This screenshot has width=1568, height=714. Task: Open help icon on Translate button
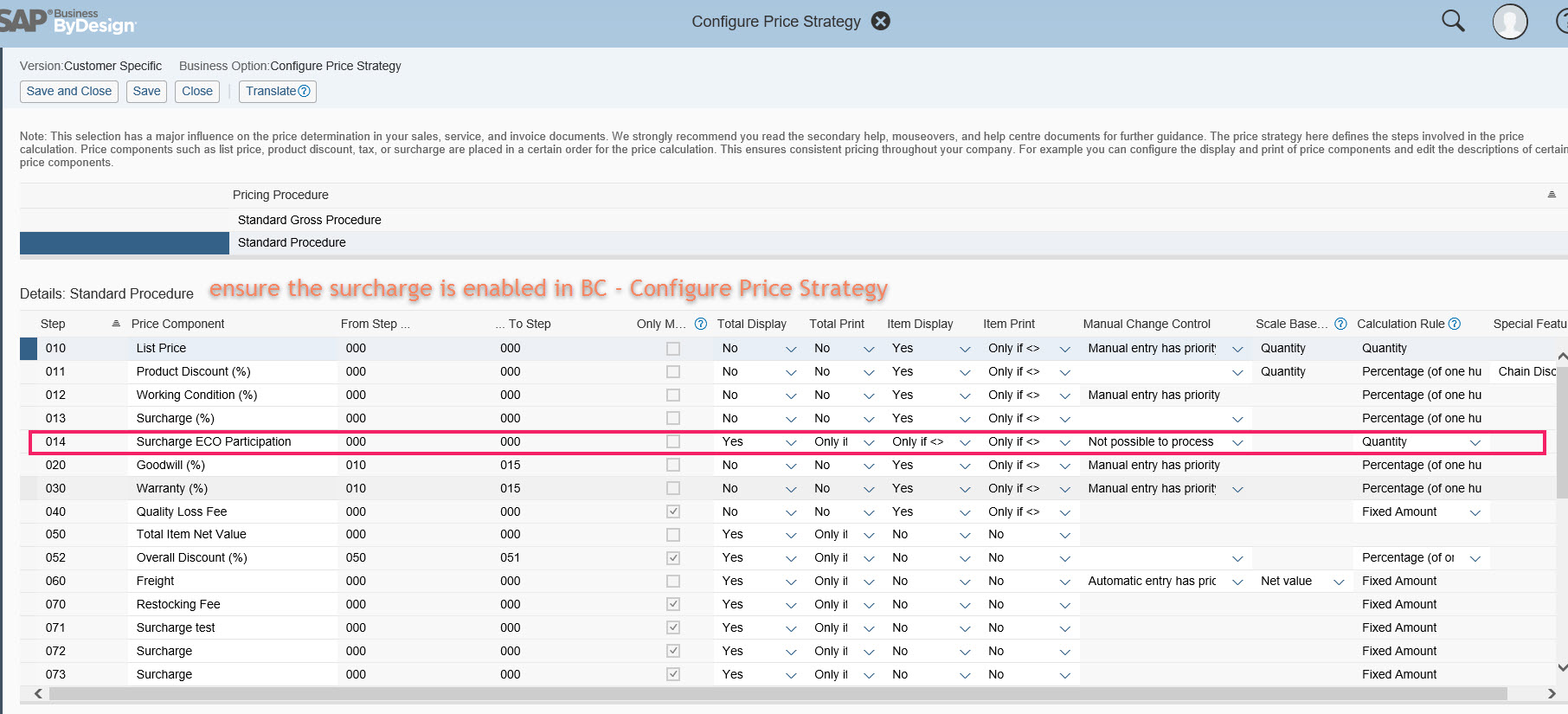(x=304, y=91)
